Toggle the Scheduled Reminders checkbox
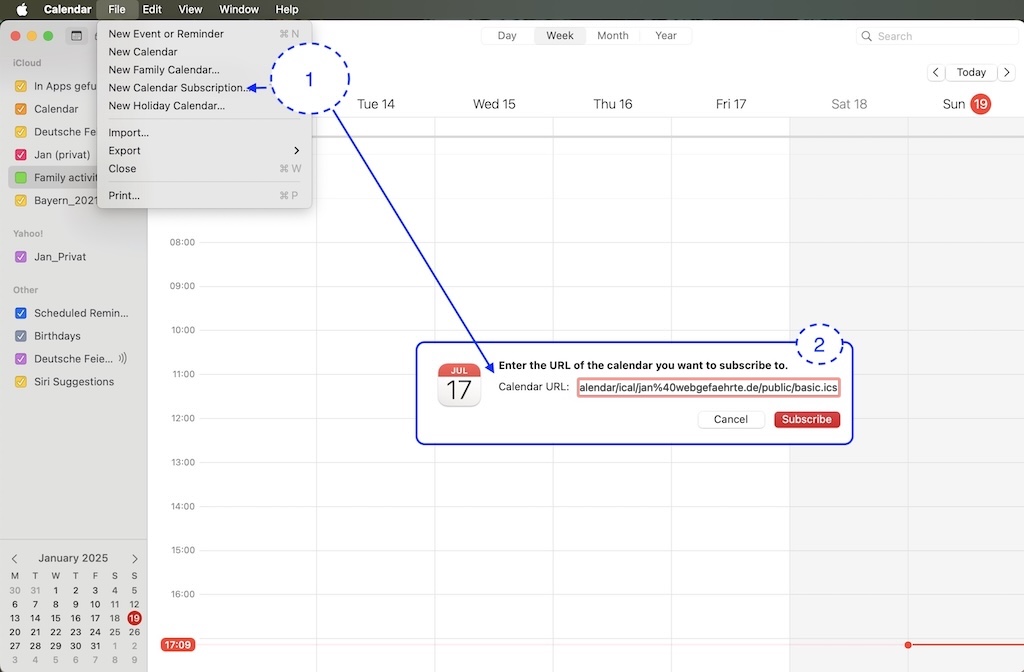 [21, 313]
